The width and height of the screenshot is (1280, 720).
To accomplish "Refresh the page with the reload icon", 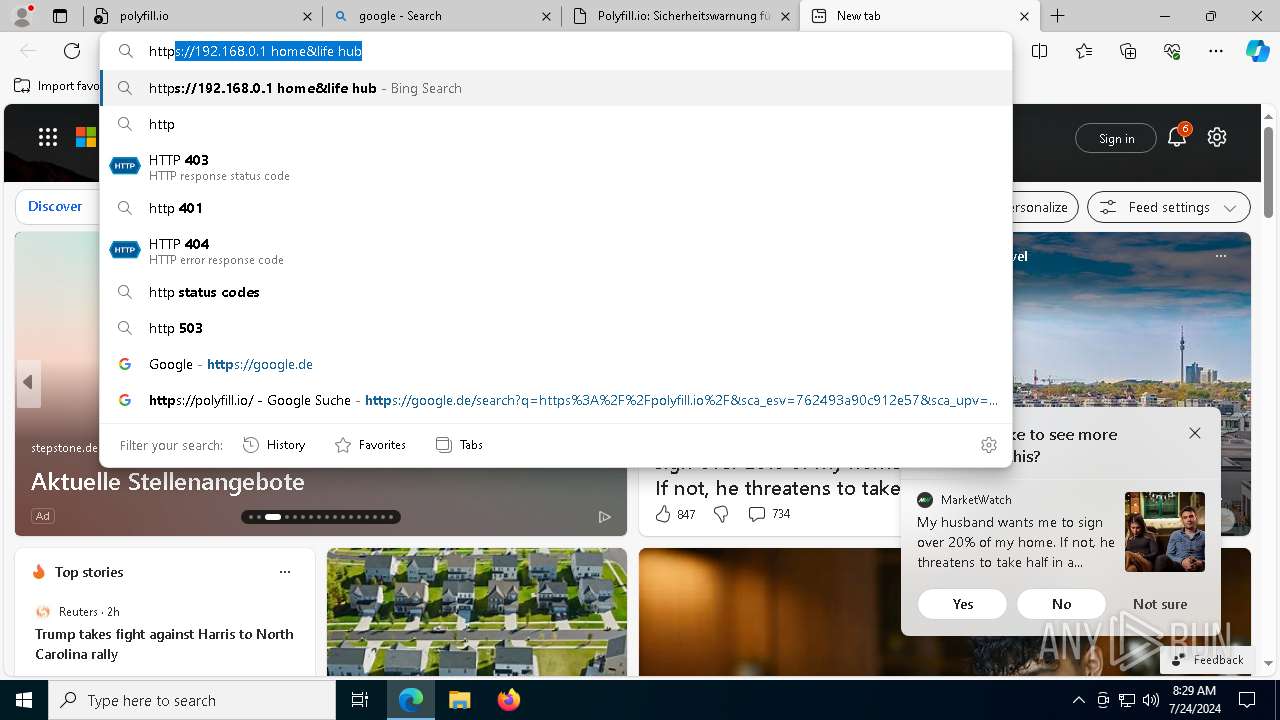I will tap(72, 51).
